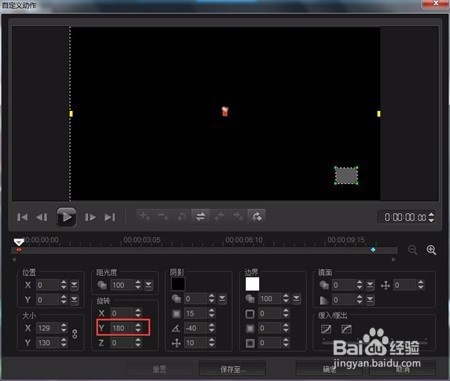Click the shadow blur field showing 15
Viewport: 450px width, 381px height.
(x=196, y=313)
